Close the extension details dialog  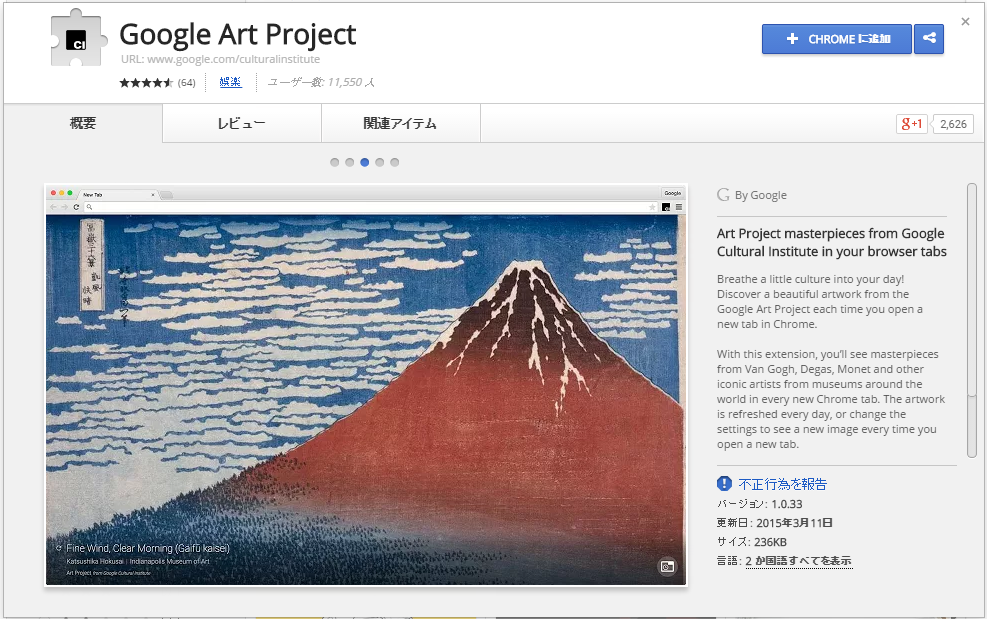[x=965, y=21]
